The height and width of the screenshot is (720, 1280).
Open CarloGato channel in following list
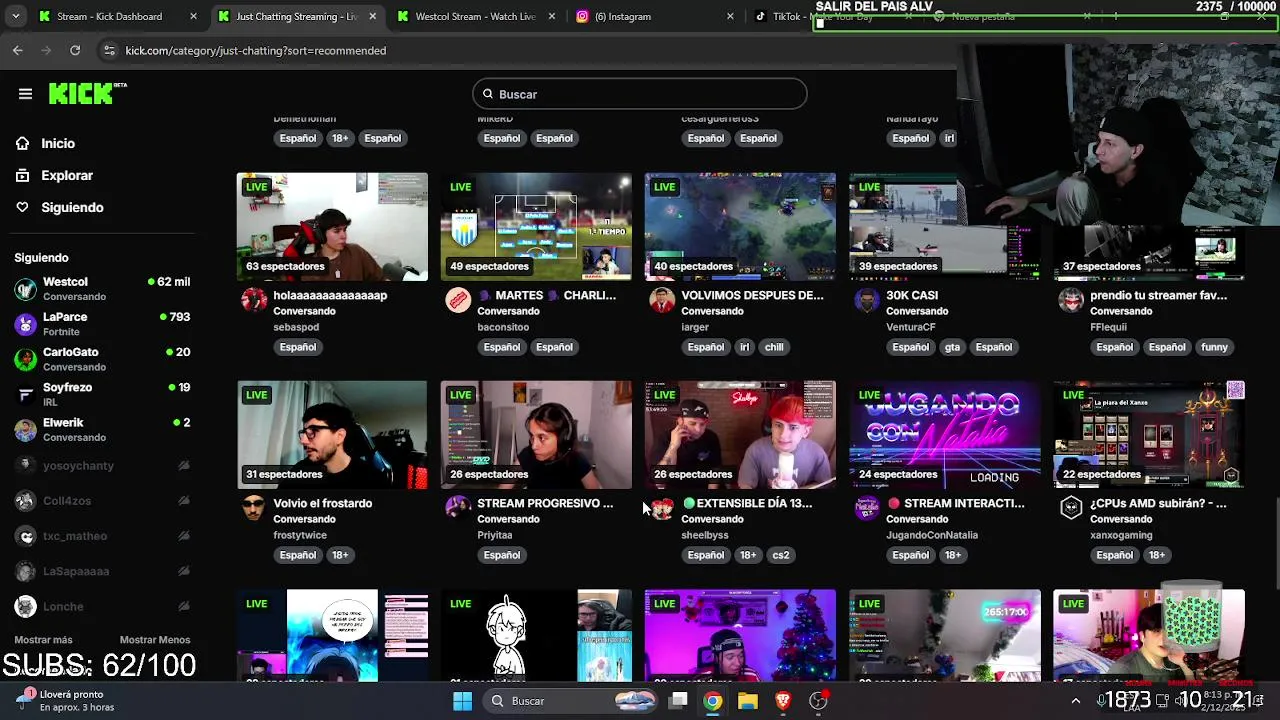[x=102, y=359]
